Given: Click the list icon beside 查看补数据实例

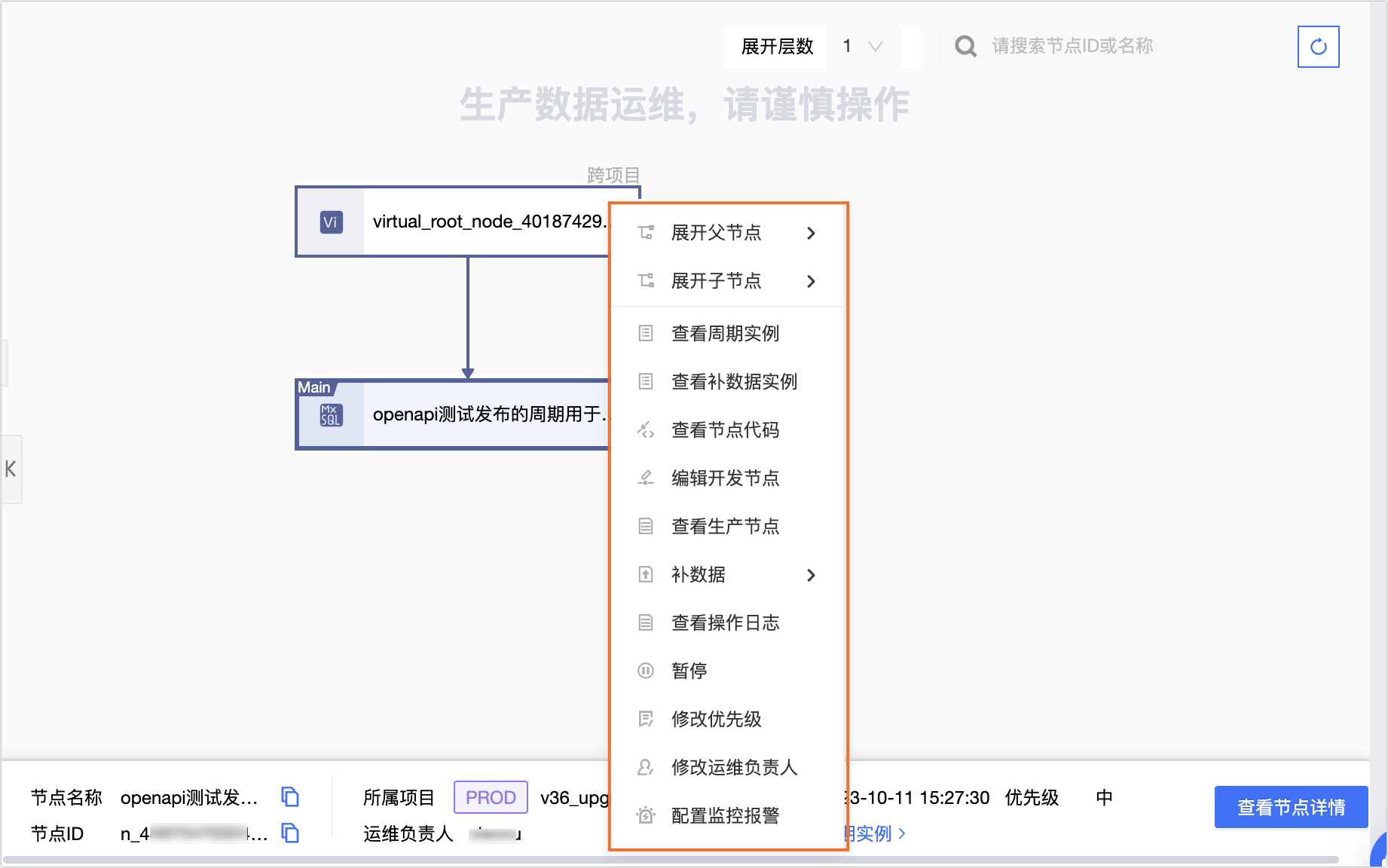Looking at the screenshot, I should (646, 381).
